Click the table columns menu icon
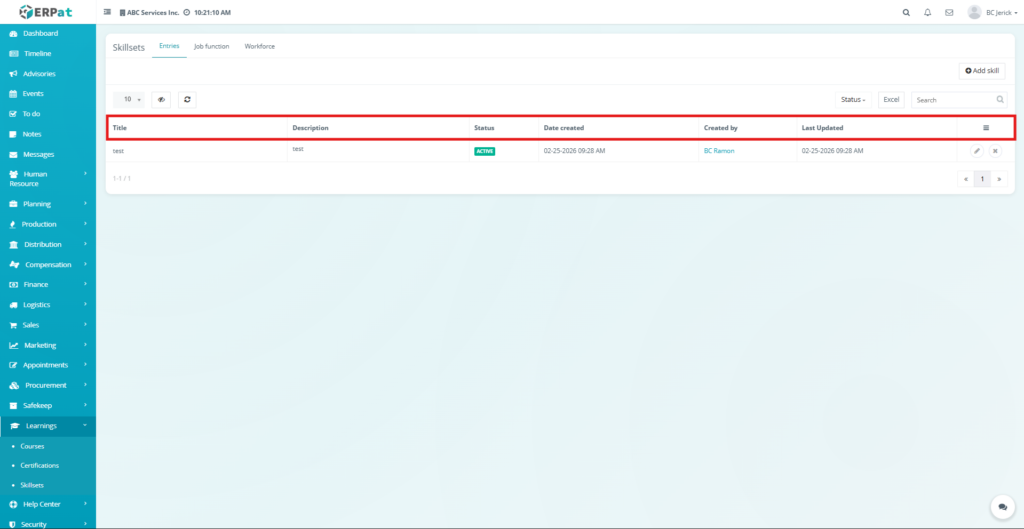 coord(986,128)
